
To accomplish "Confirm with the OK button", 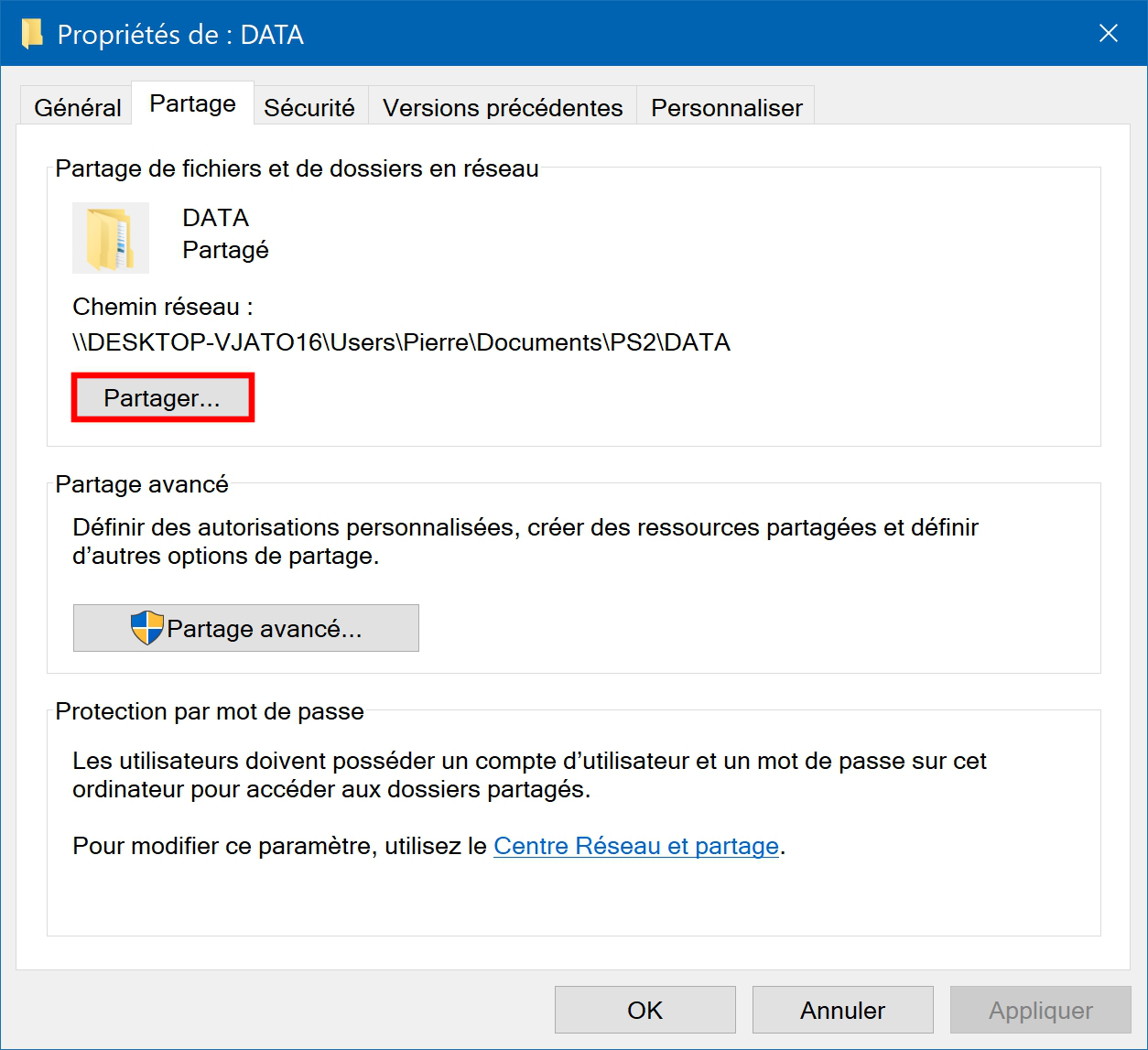I will click(x=645, y=1010).
